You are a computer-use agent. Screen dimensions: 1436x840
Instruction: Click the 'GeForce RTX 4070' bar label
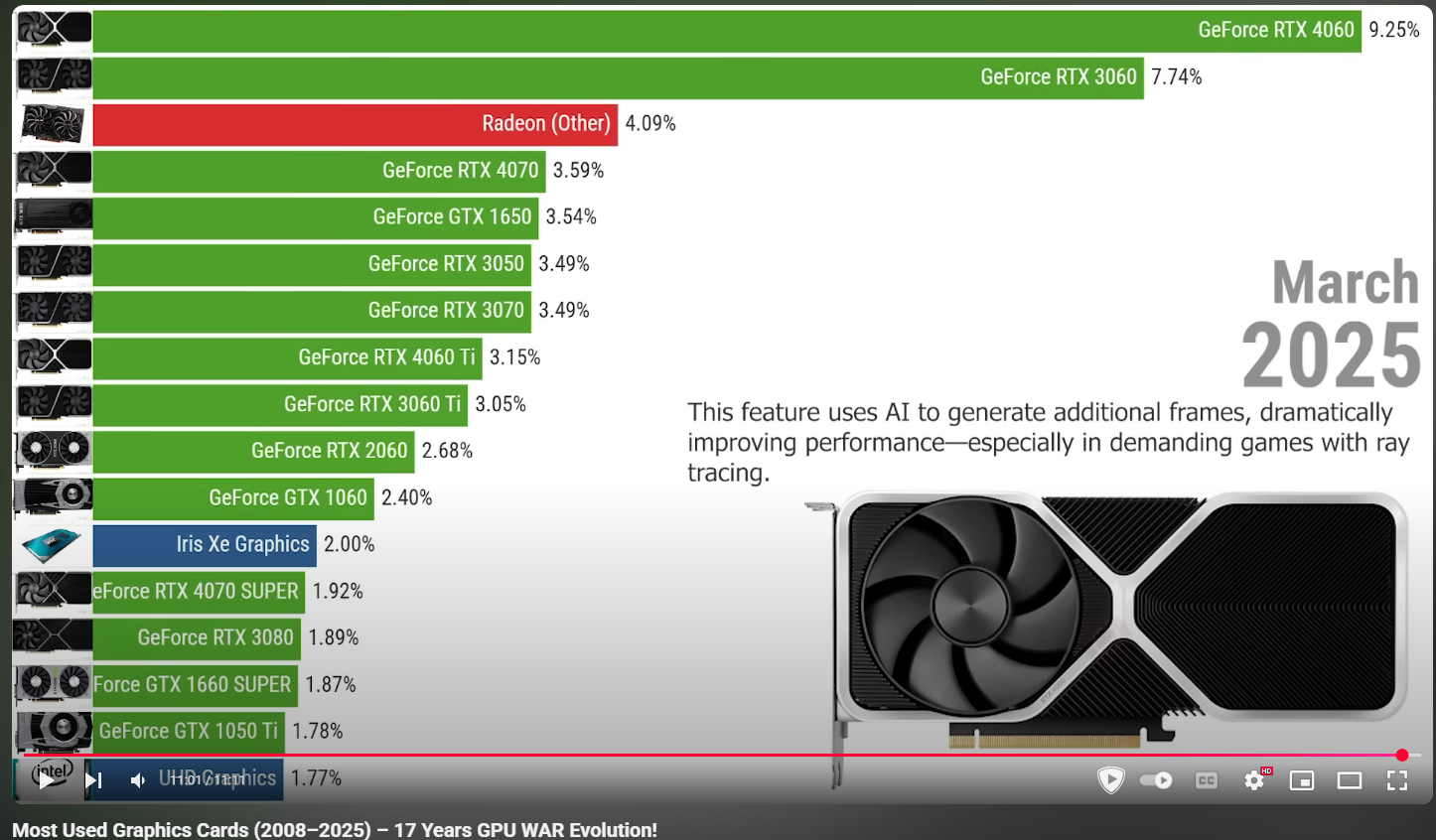coord(461,170)
